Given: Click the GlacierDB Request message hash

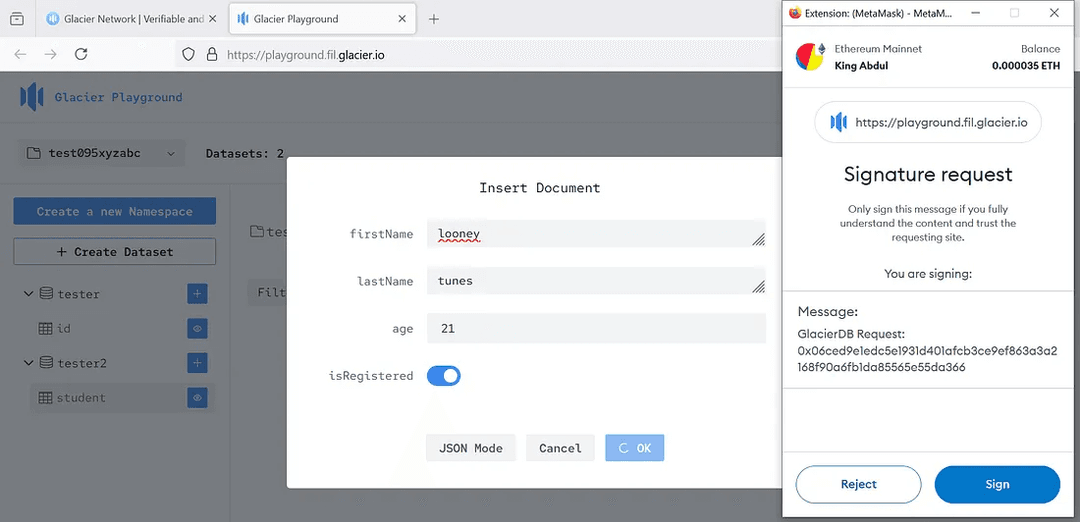Looking at the screenshot, I should [x=927, y=359].
